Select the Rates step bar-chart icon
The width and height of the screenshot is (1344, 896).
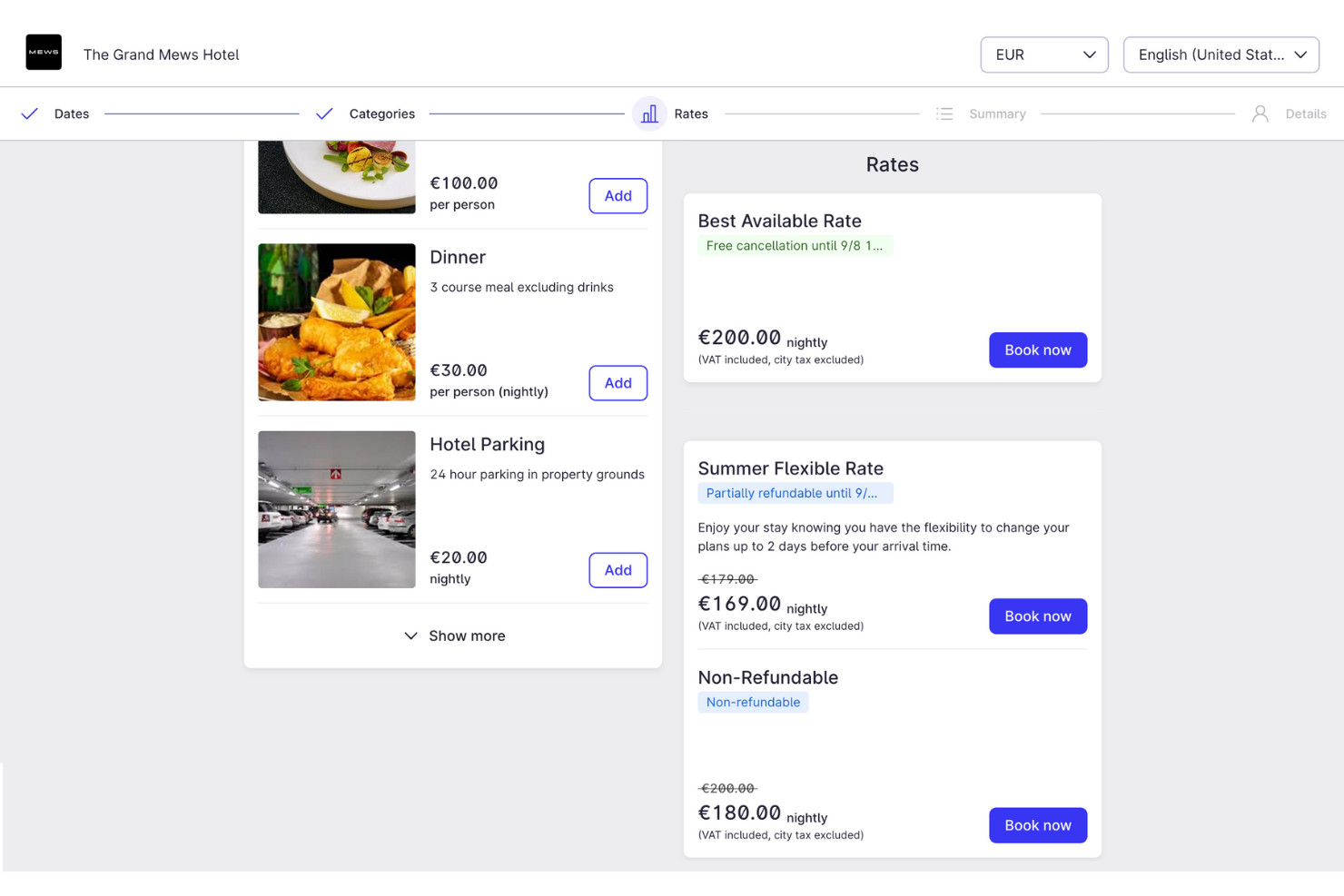coord(649,113)
